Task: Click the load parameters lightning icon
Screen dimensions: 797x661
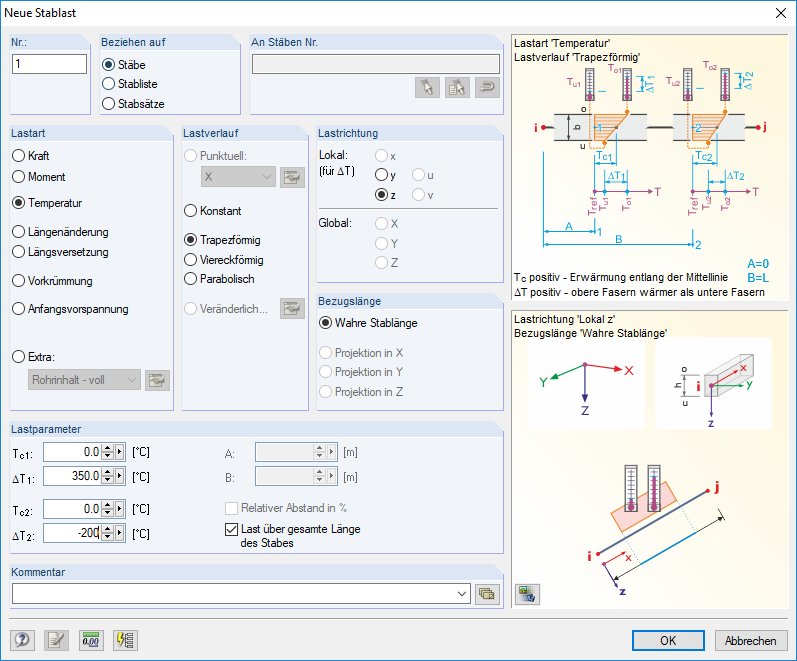Action: point(125,640)
